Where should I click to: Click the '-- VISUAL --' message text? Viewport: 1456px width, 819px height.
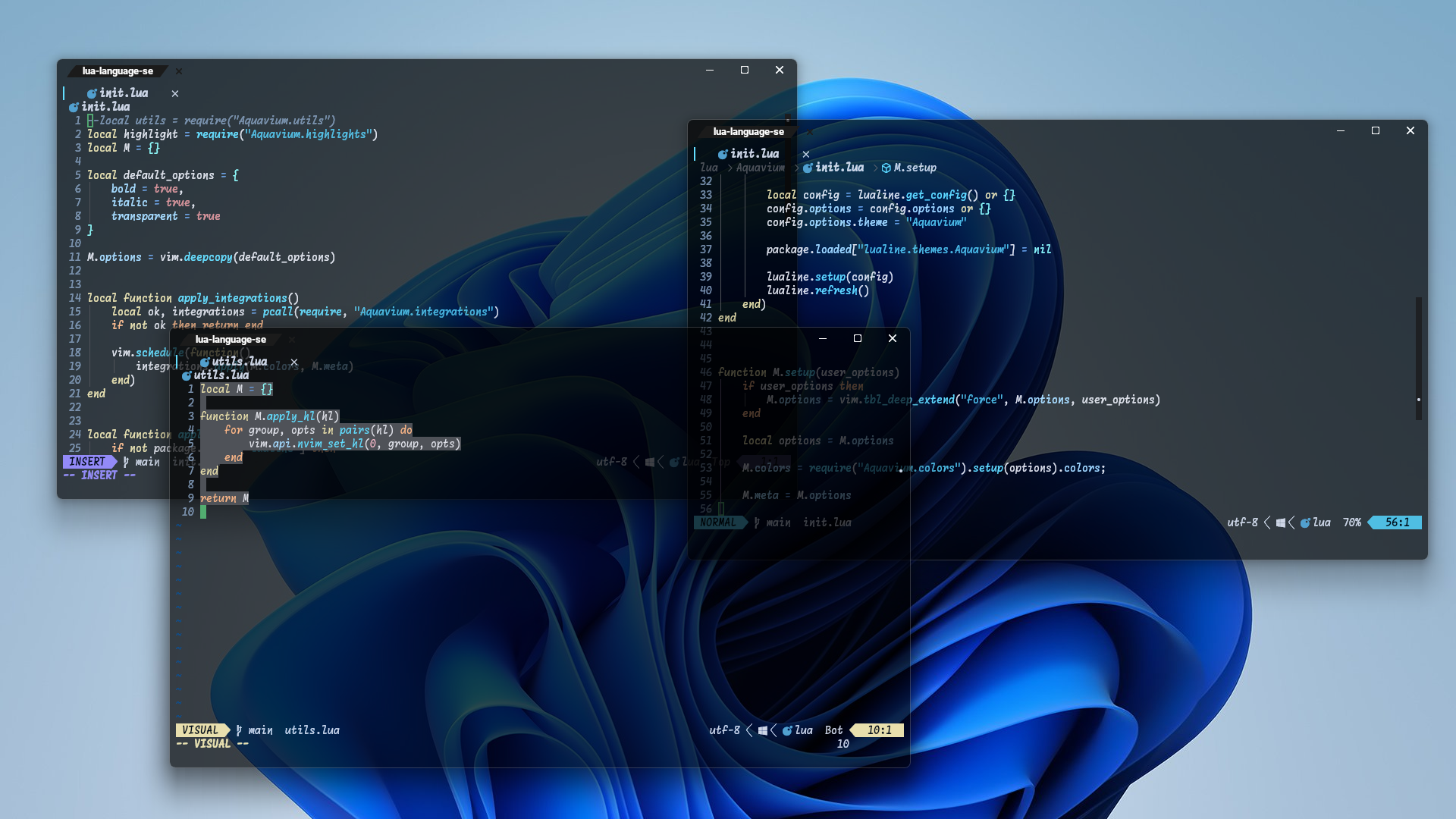coord(212,744)
